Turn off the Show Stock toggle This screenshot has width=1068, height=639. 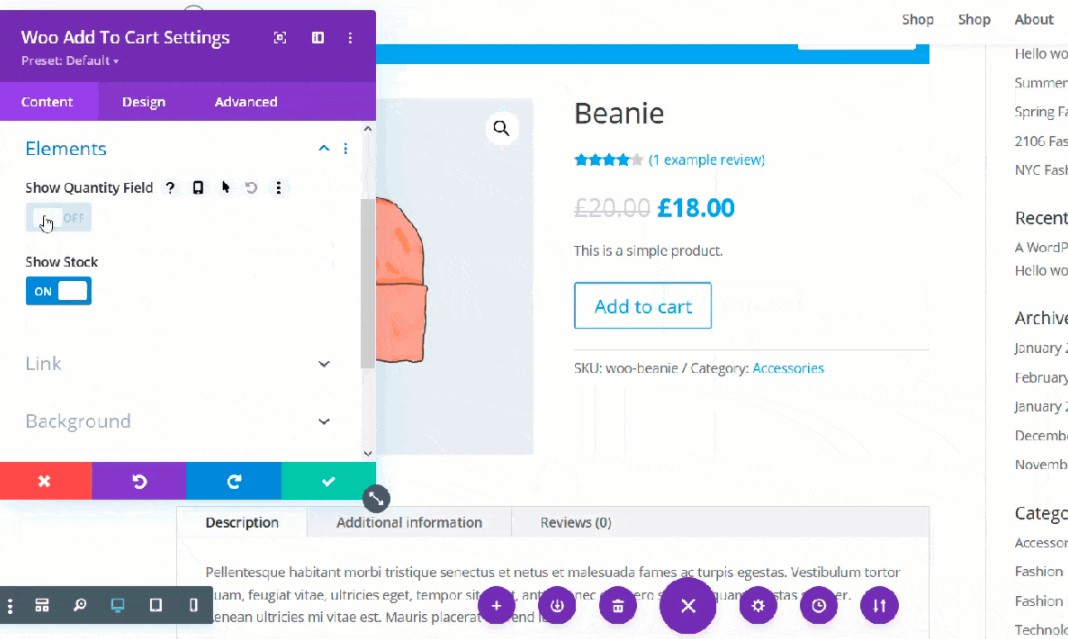[x=58, y=291]
